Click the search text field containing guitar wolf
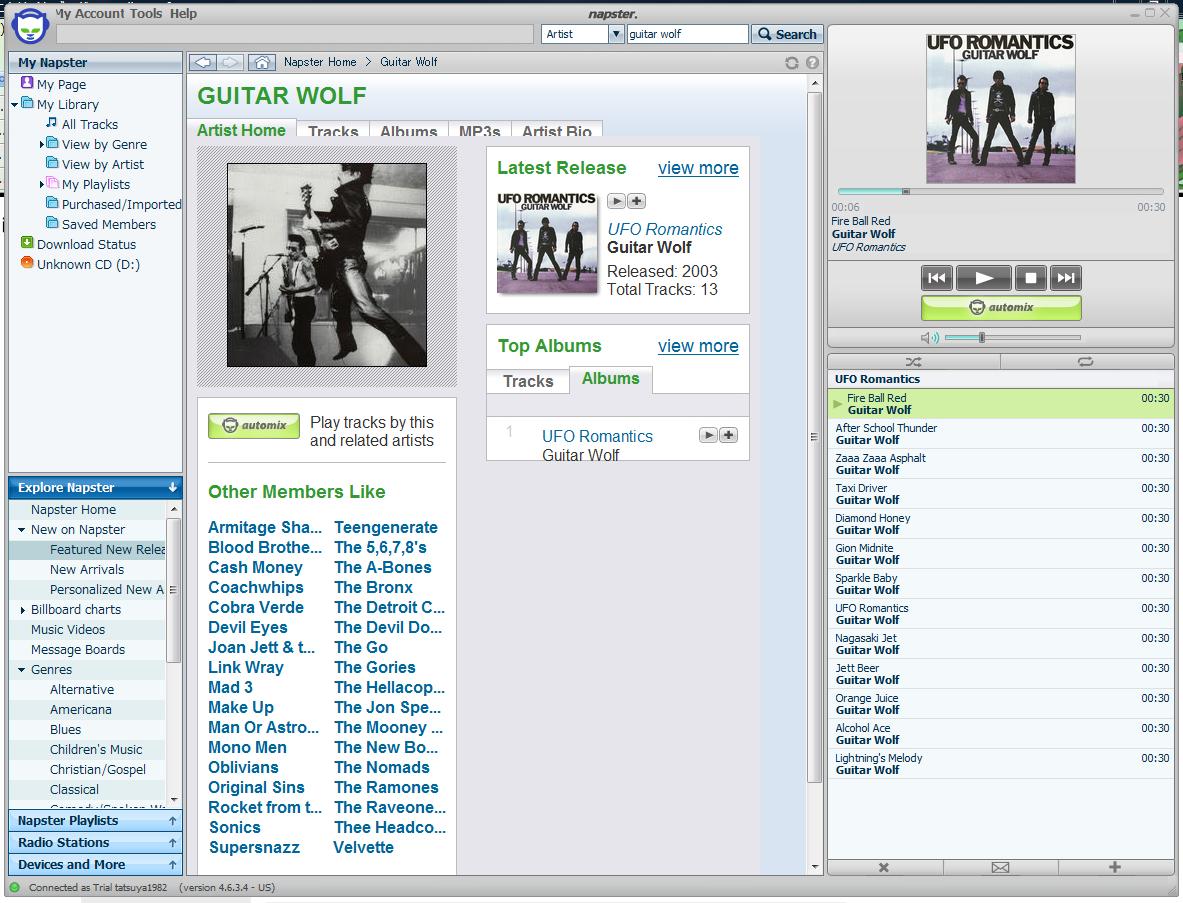Viewport: 1183px width, 903px height. click(687, 34)
